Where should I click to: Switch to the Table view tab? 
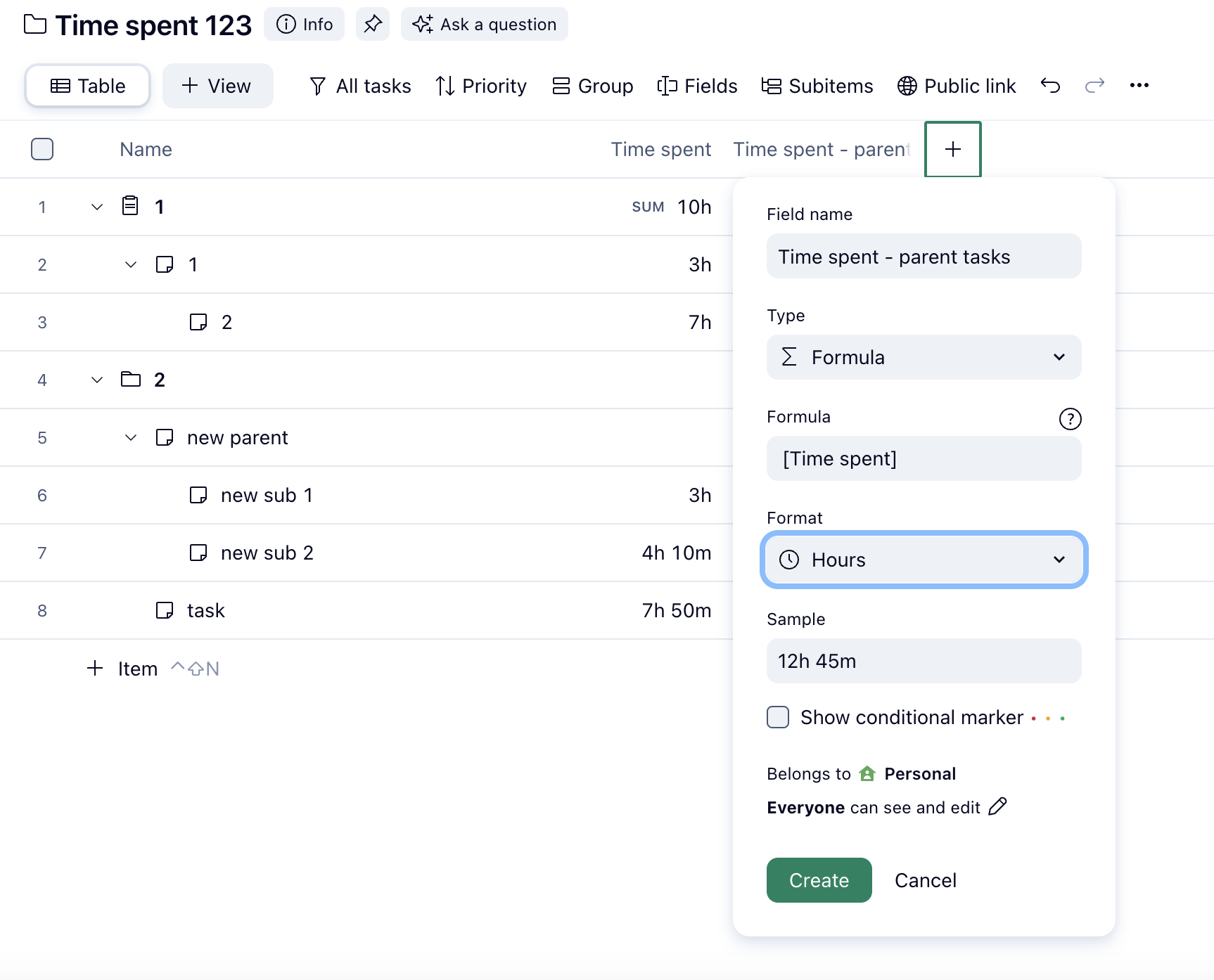88,86
